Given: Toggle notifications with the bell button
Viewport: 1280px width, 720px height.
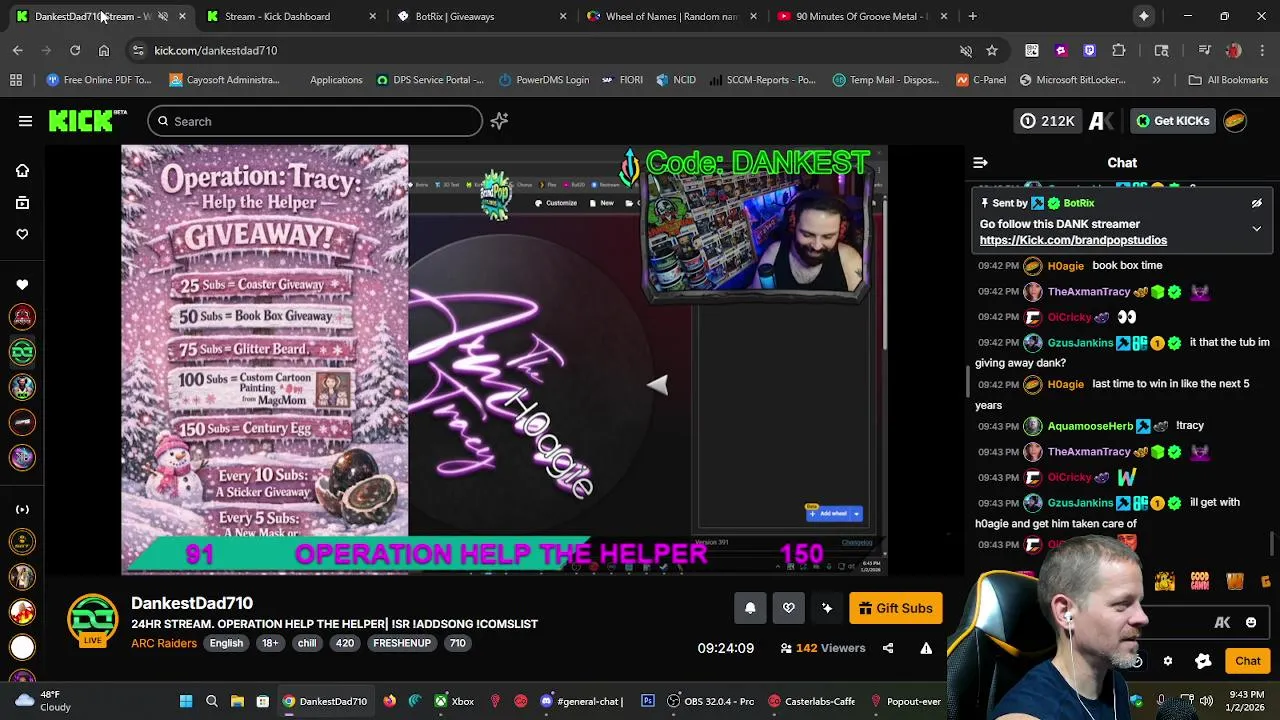Looking at the screenshot, I should pyautogui.click(x=750, y=608).
